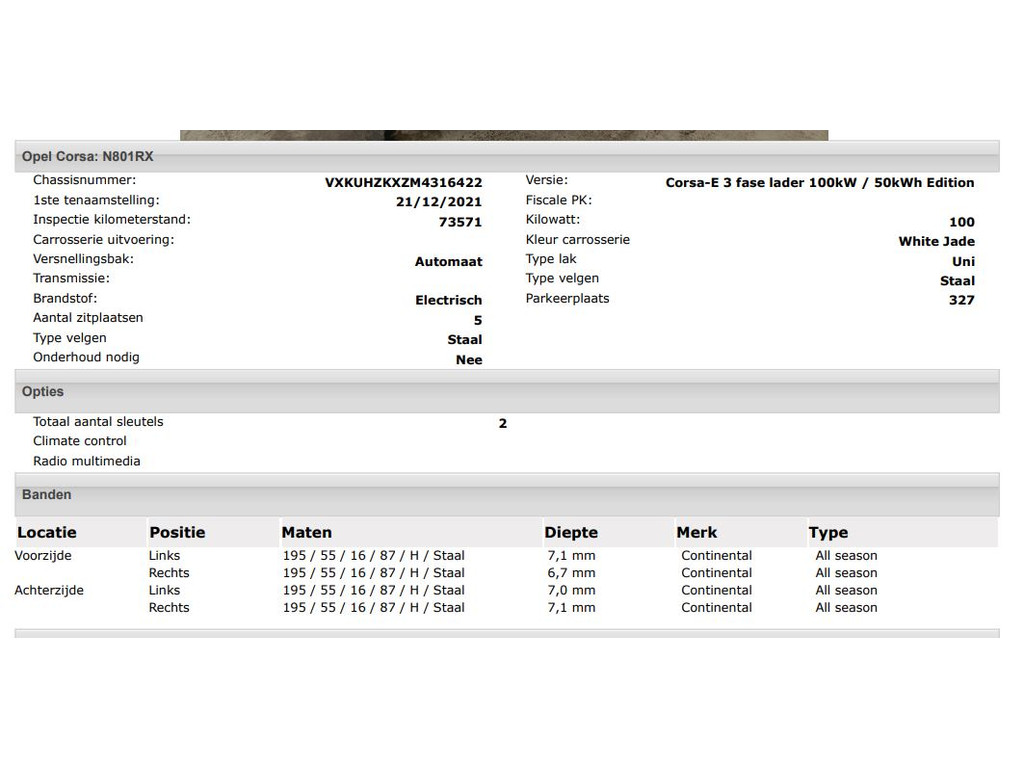This screenshot has height=768, width=1024.
Task: Click the Fiscale PK label
Action: (x=558, y=200)
